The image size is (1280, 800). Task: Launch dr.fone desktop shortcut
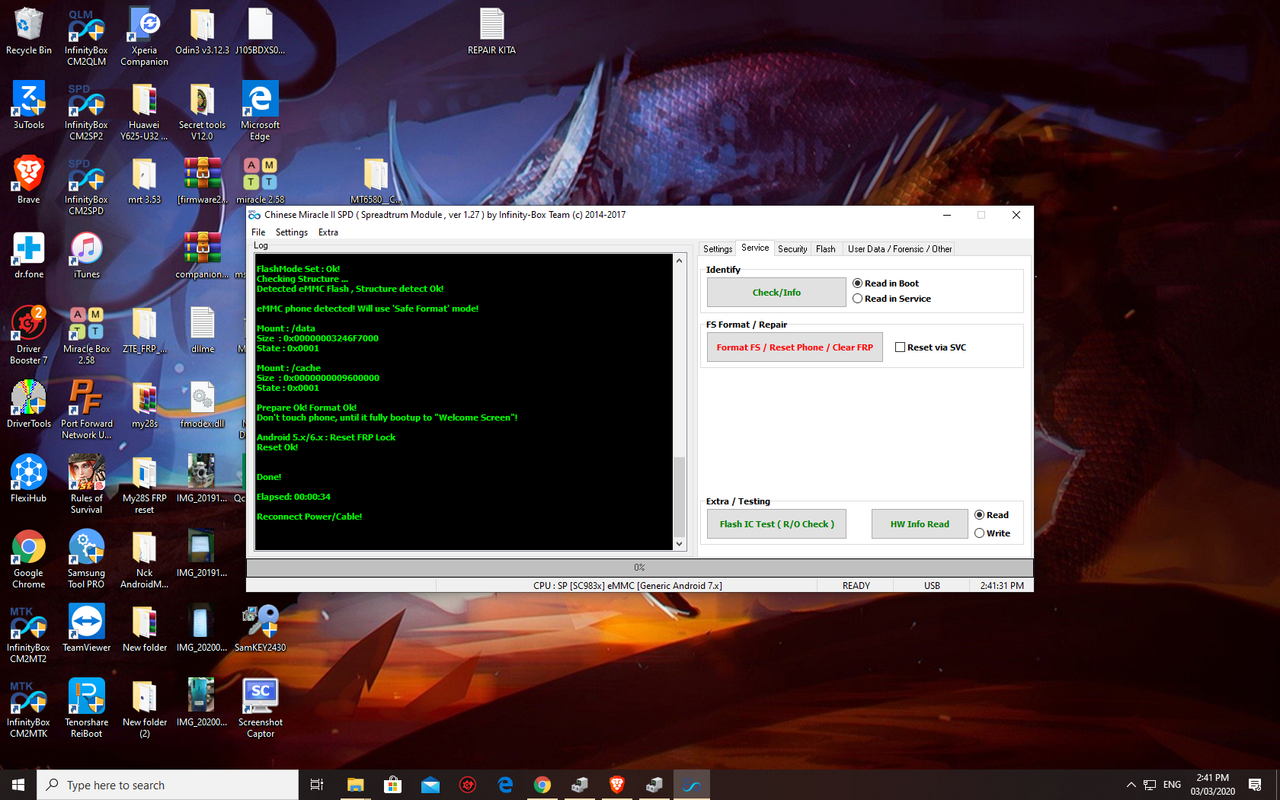[x=29, y=254]
